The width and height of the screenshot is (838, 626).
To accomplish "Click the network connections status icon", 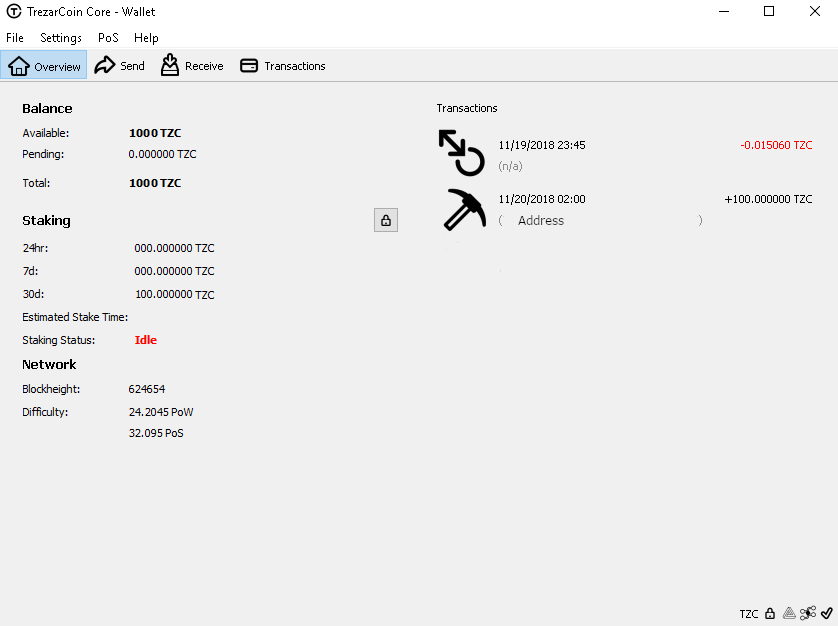I will [x=808, y=613].
